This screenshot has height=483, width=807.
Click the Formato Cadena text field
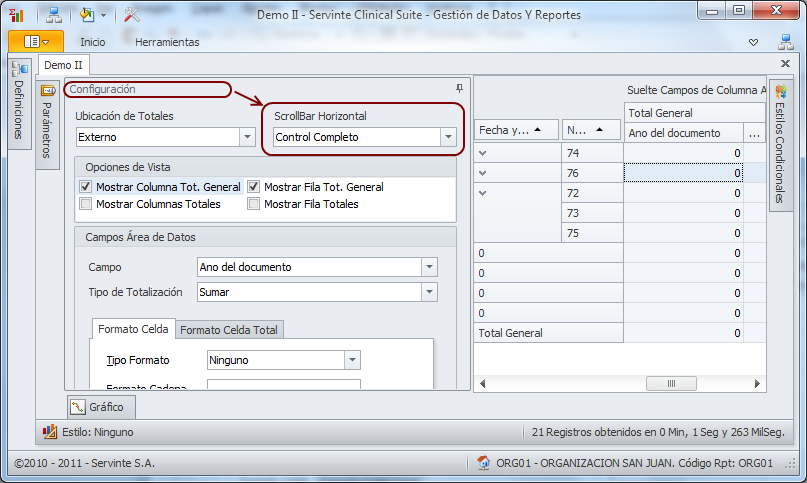pyautogui.click(x=283, y=385)
